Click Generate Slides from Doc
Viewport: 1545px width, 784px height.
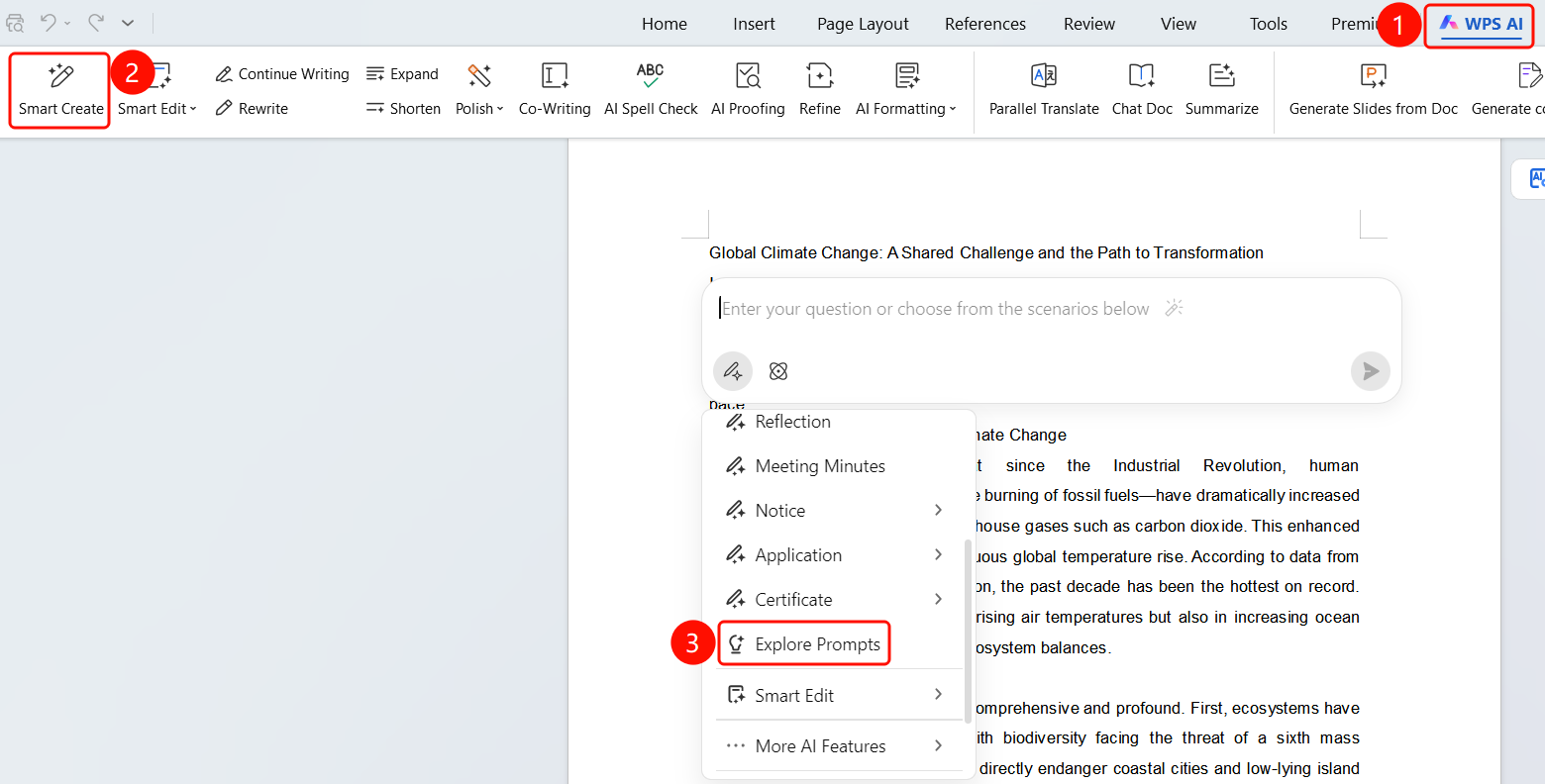point(1374,90)
